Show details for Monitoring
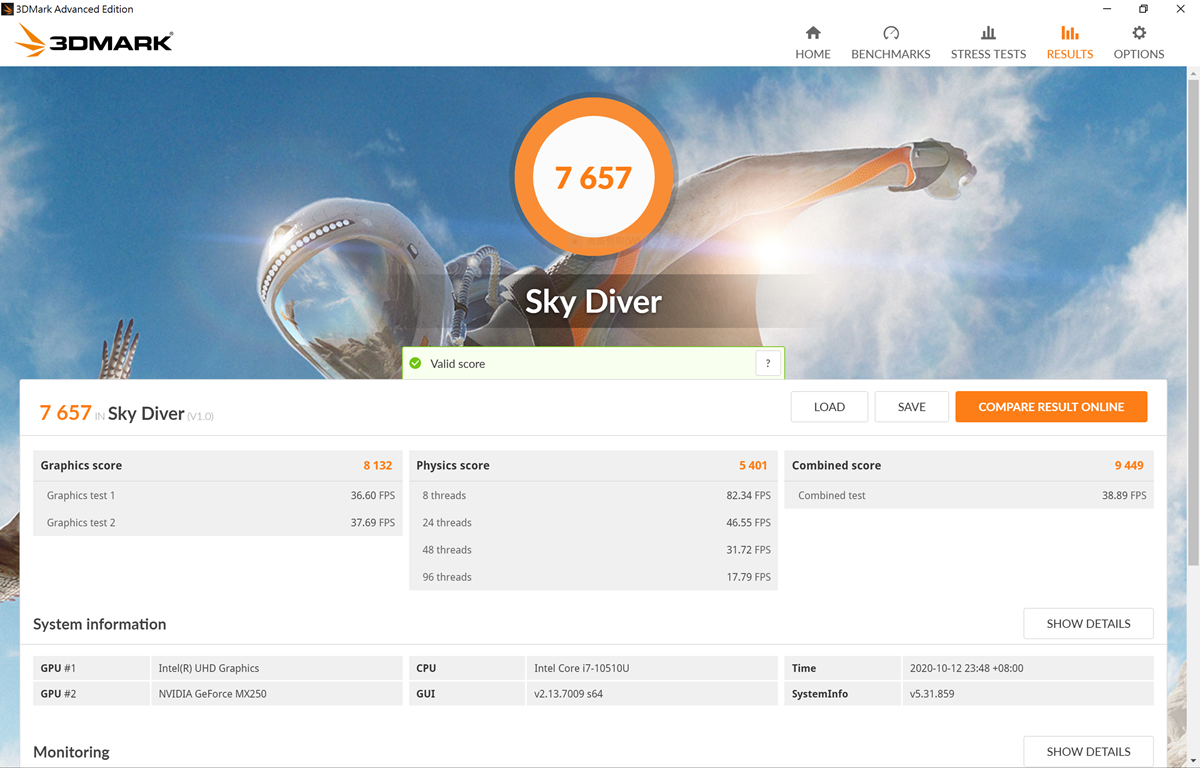1200x768 pixels. (x=1088, y=752)
